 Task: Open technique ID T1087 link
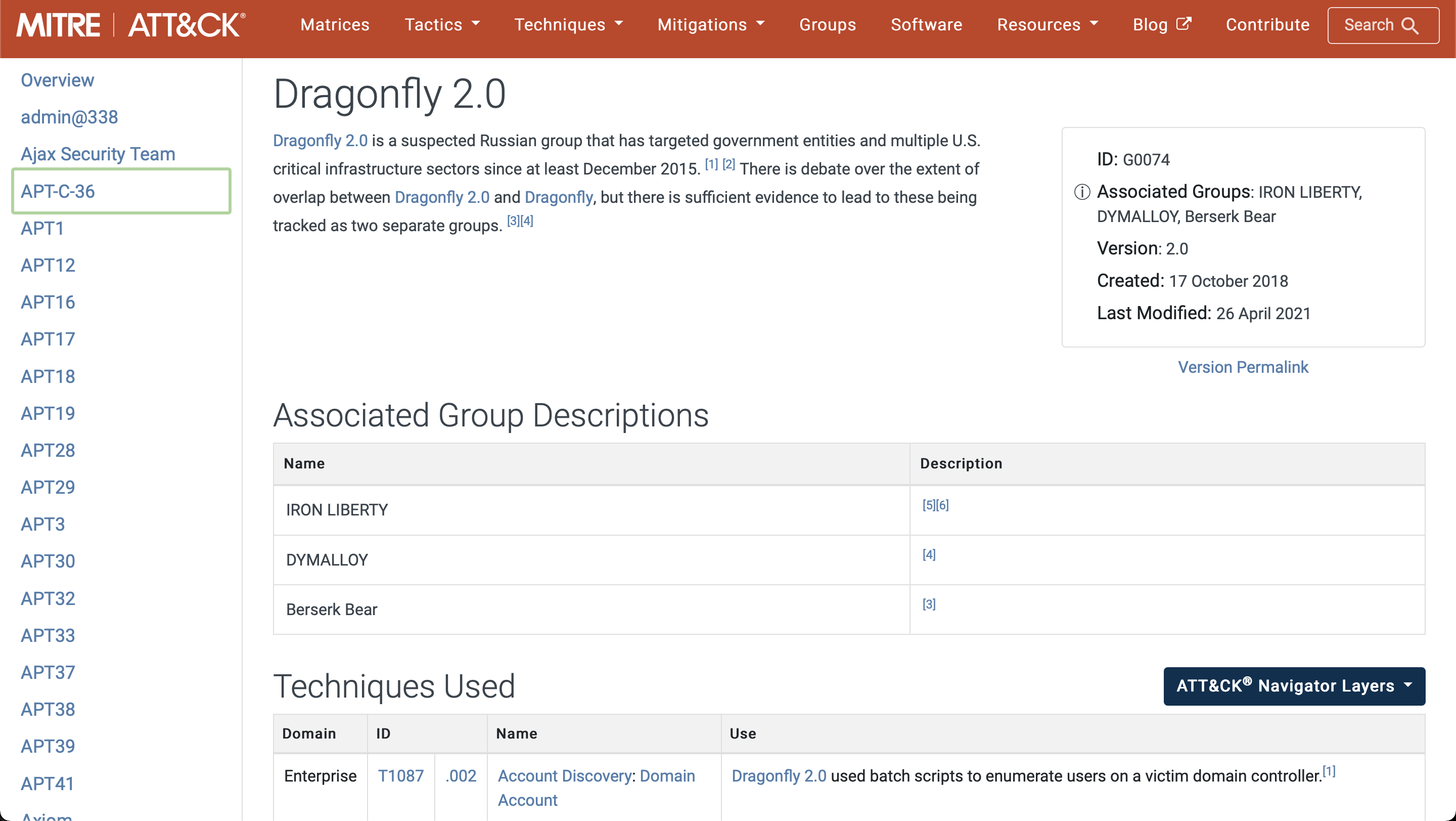point(400,775)
